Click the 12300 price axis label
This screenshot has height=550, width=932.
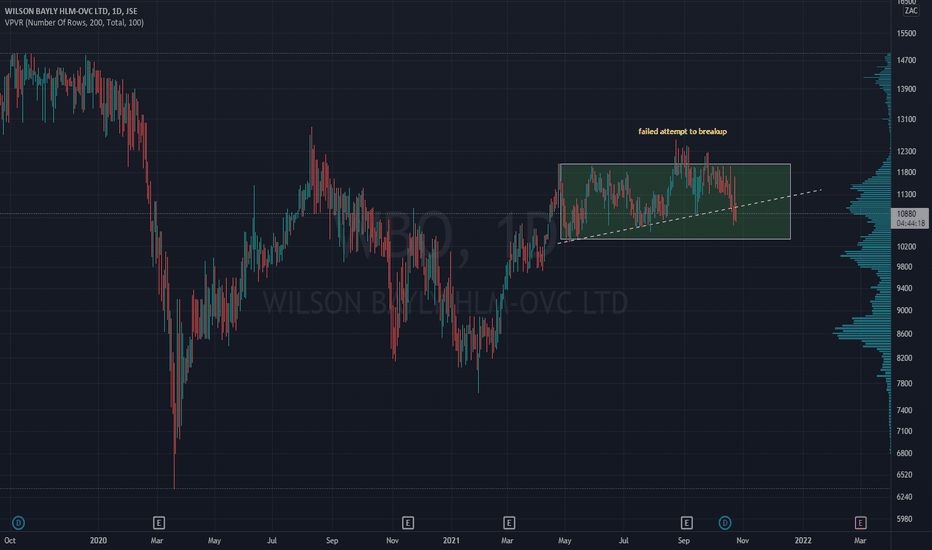point(906,152)
